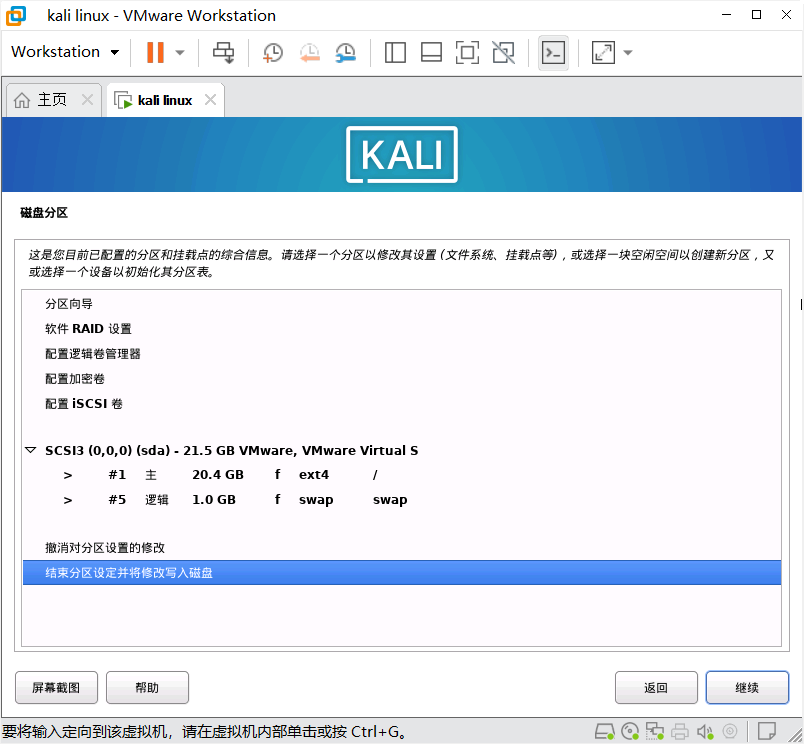Image resolution: width=804 pixels, height=744 pixels.
Task: Take a snapshot of the virtual machine
Action: [272, 52]
